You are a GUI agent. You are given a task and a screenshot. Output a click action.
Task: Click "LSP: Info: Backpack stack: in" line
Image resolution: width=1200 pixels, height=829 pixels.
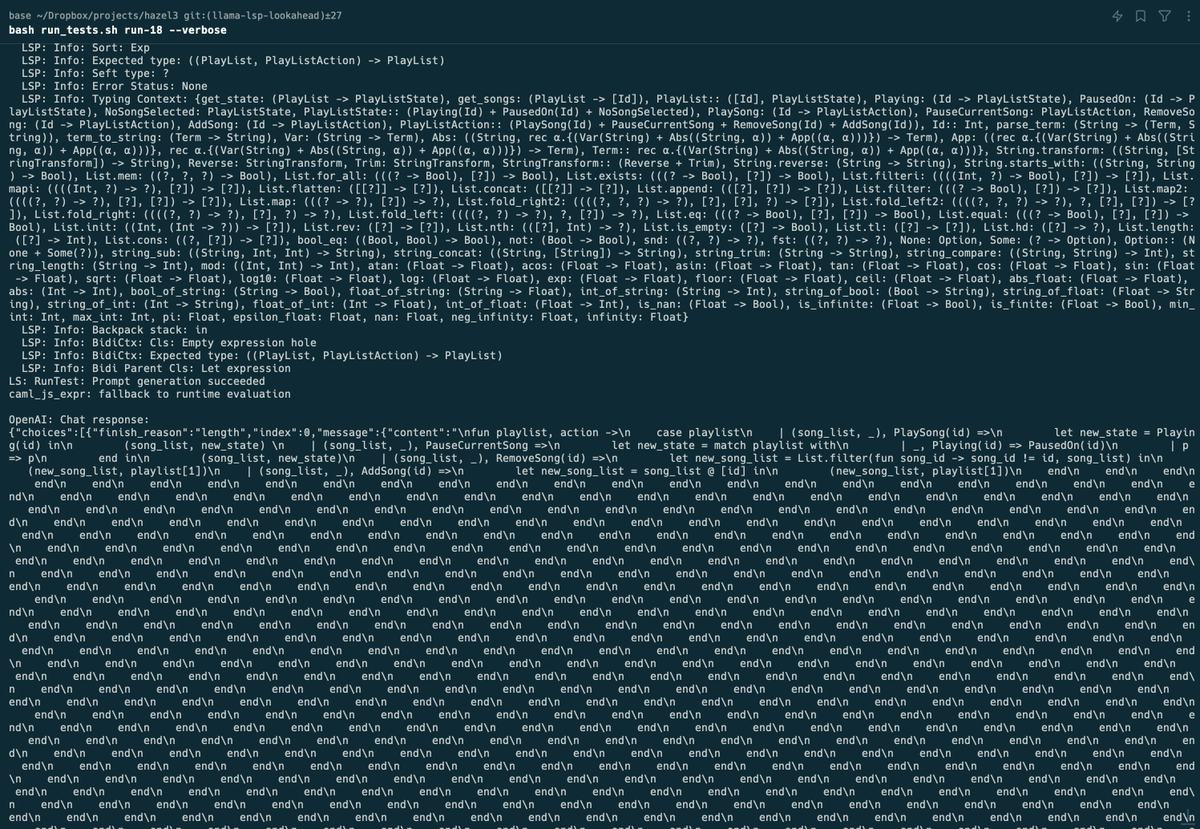114,329
